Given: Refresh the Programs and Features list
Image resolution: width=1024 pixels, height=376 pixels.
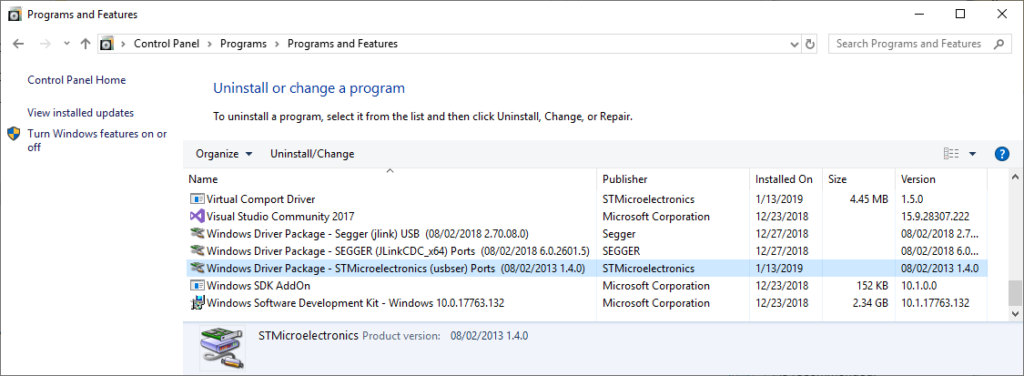Looking at the screenshot, I should pyautogui.click(x=810, y=44).
